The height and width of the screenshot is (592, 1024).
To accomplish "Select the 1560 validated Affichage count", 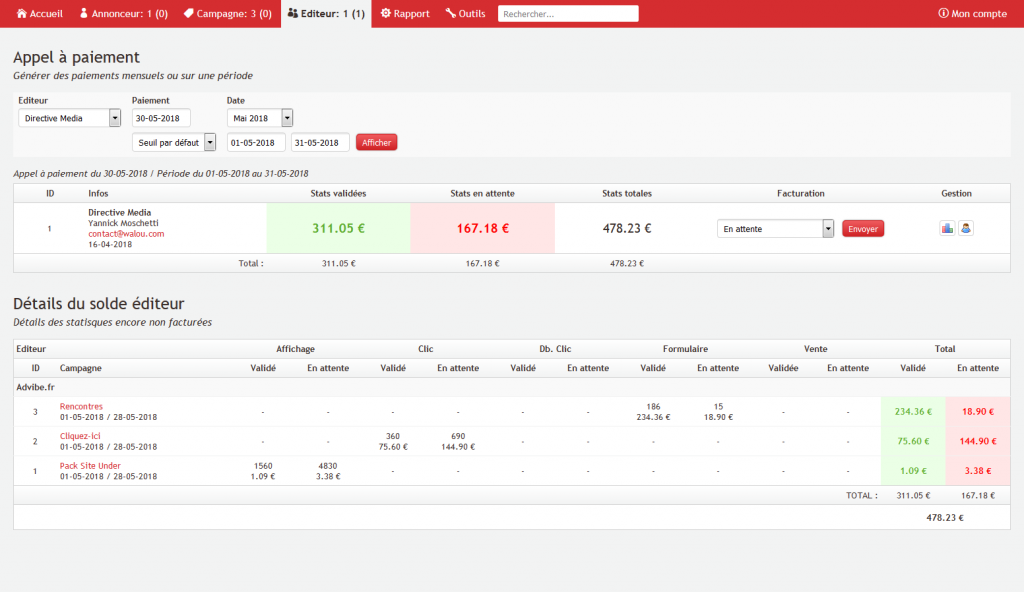I will pyautogui.click(x=263, y=466).
